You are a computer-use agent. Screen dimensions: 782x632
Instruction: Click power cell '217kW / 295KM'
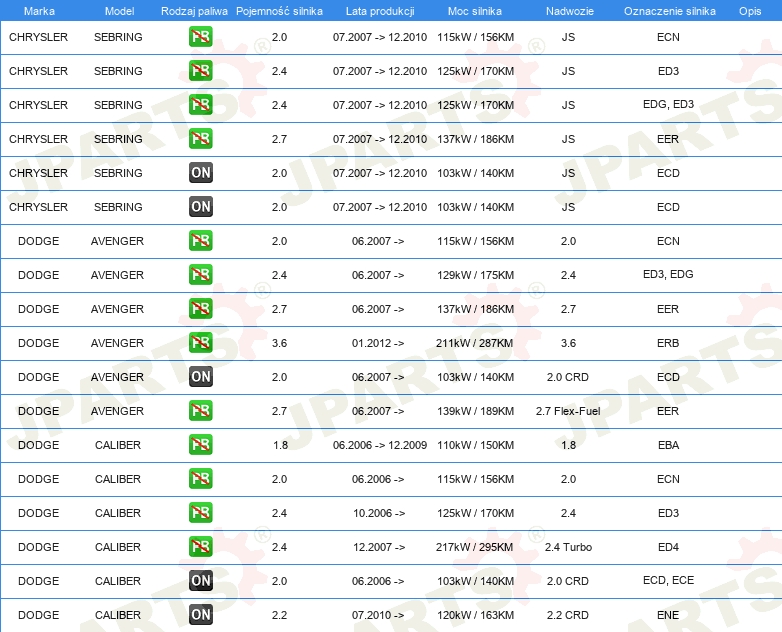(x=475, y=547)
